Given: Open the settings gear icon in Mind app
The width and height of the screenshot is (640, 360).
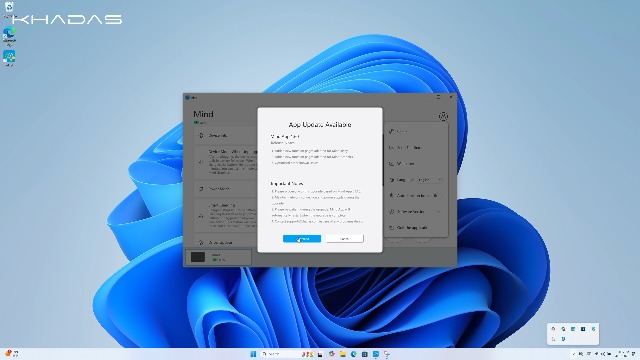Looking at the screenshot, I should (443, 116).
